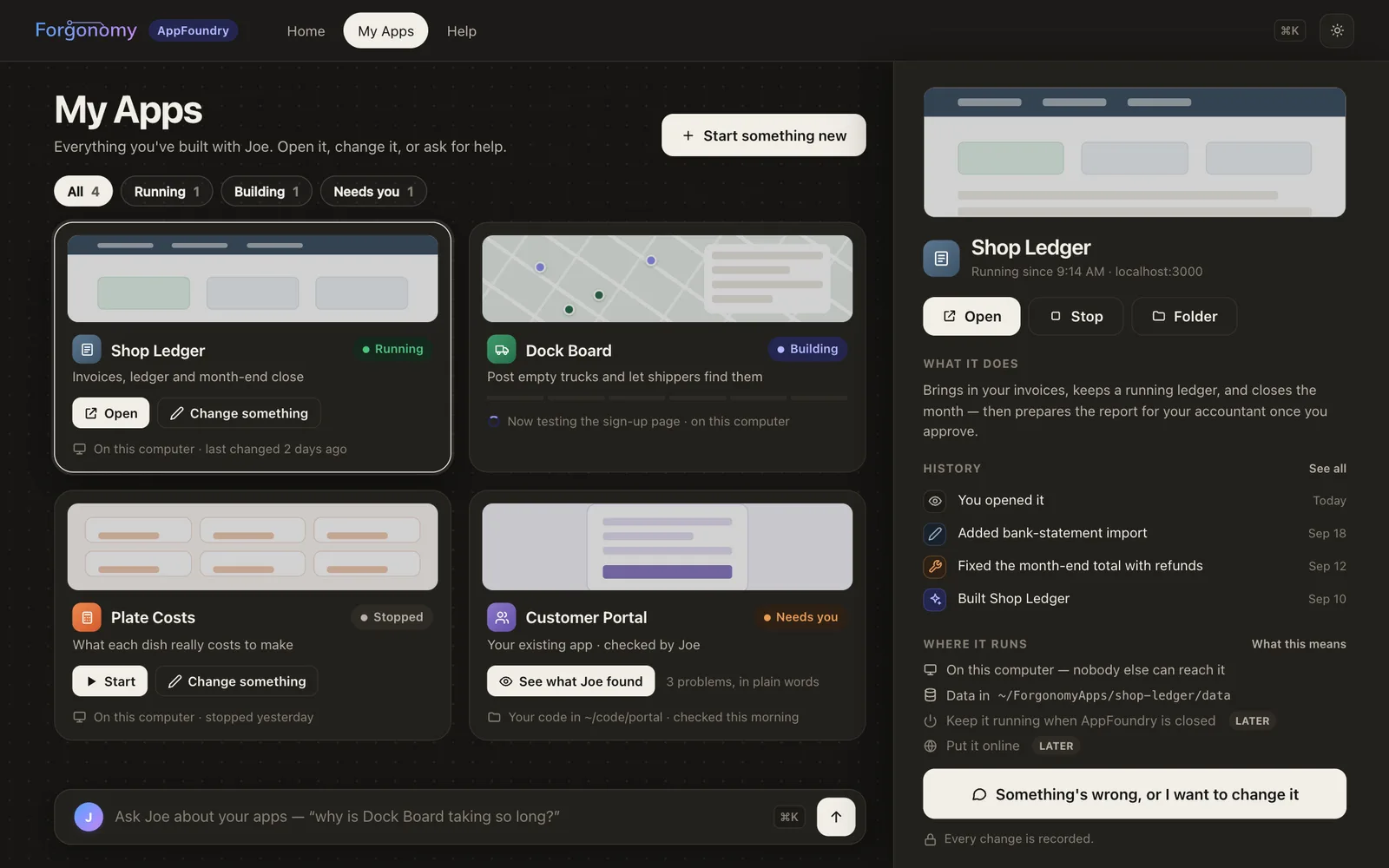Open the Help nav item
This screenshot has height=868, width=1389.
[x=461, y=31]
